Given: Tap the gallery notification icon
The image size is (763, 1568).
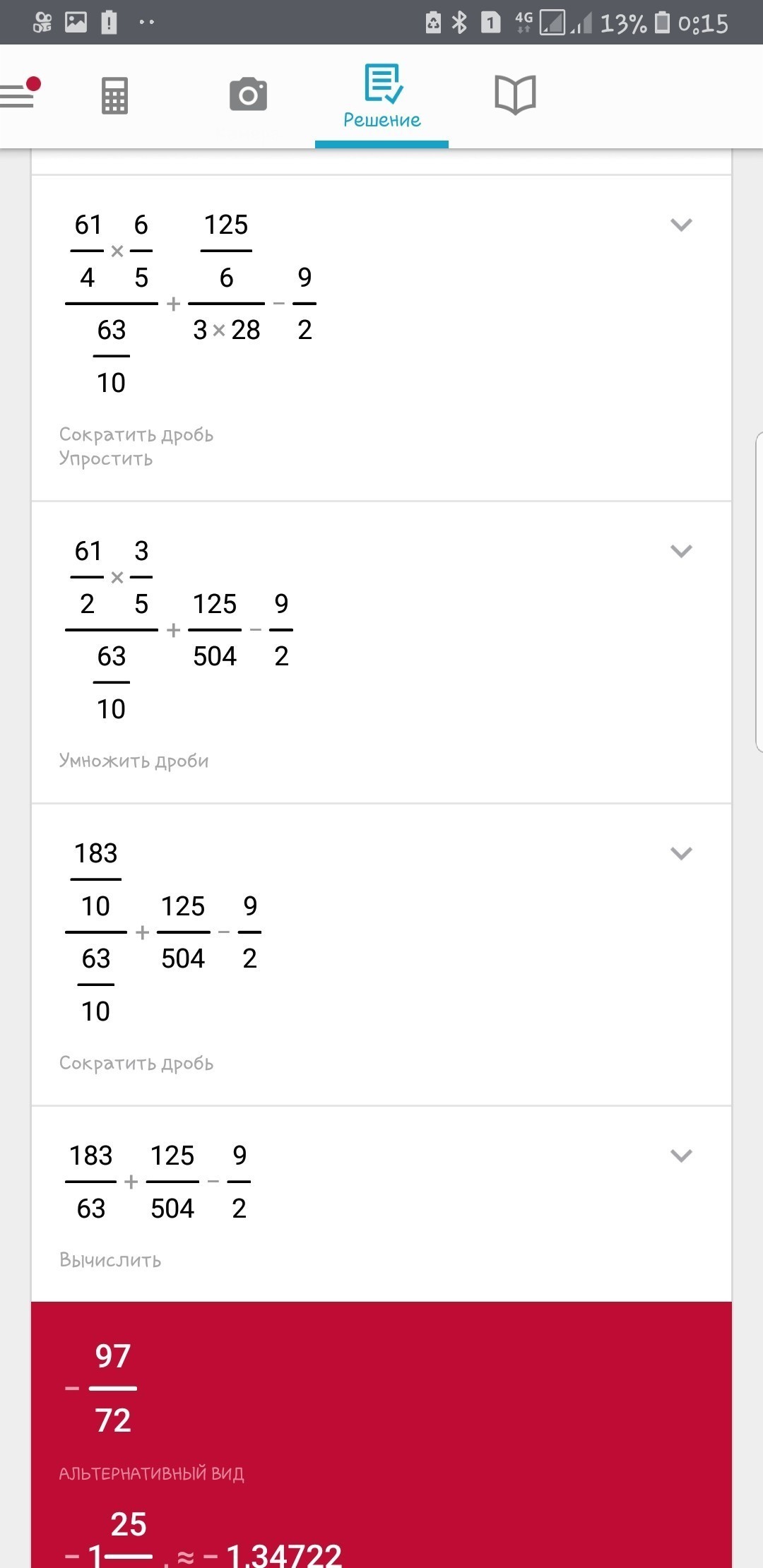Looking at the screenshot, I should (x=76, y=23).
